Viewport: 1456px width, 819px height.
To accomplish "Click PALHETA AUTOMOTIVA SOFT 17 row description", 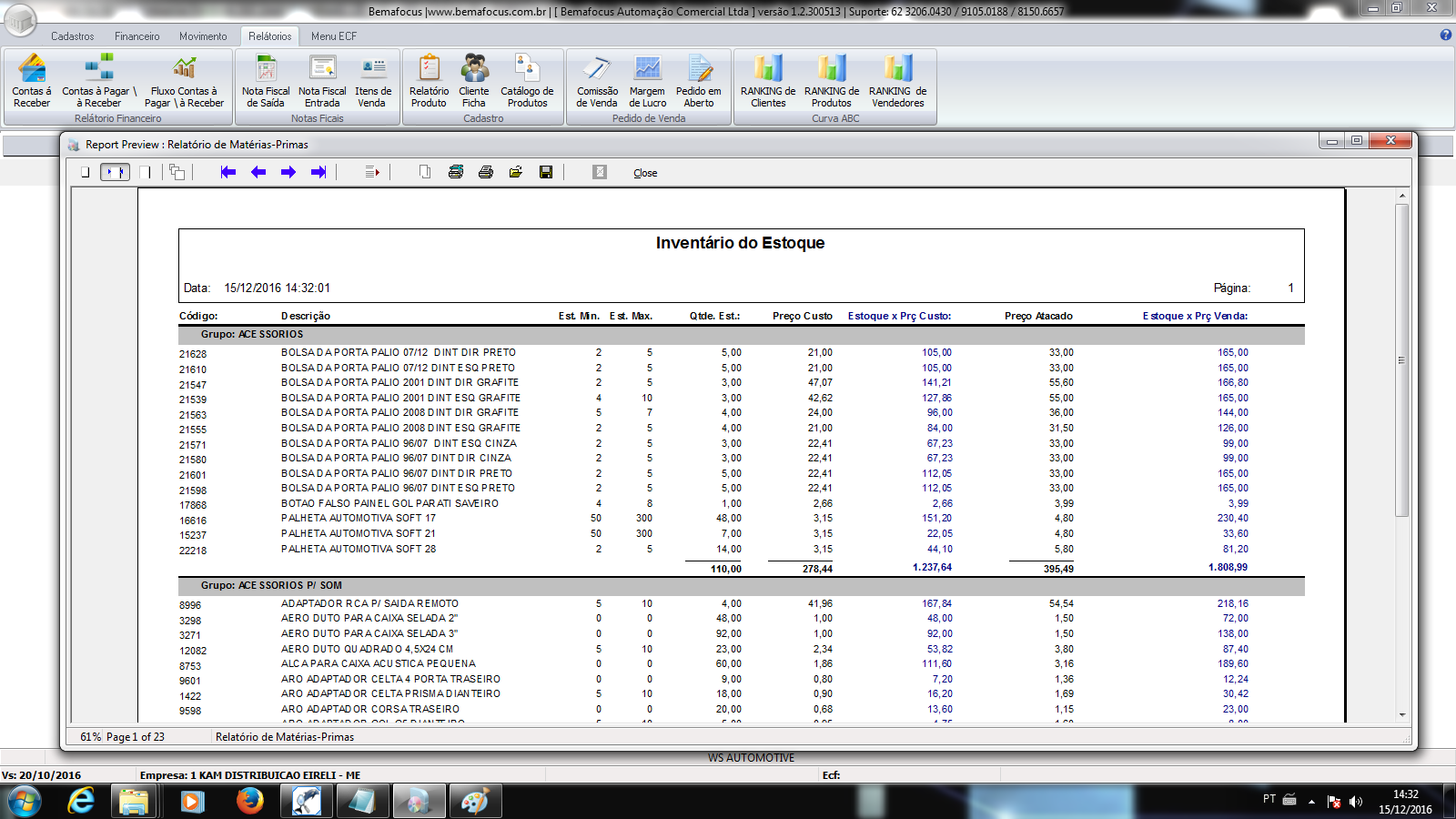I will click(x=359, y=518).
